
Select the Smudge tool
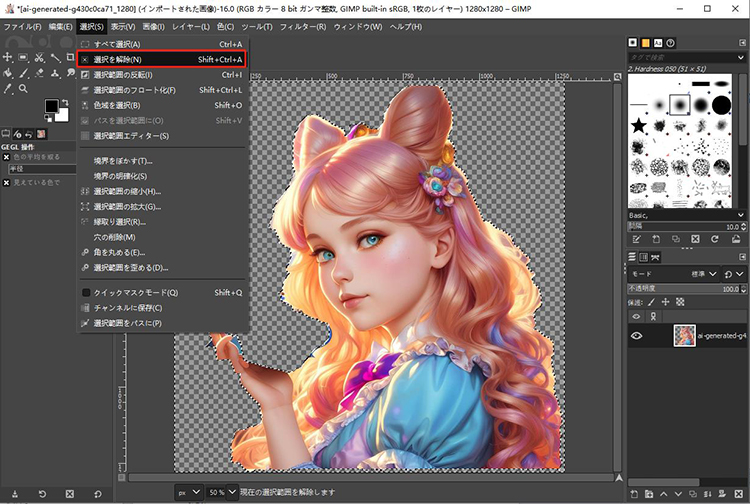tap(71, 73)
